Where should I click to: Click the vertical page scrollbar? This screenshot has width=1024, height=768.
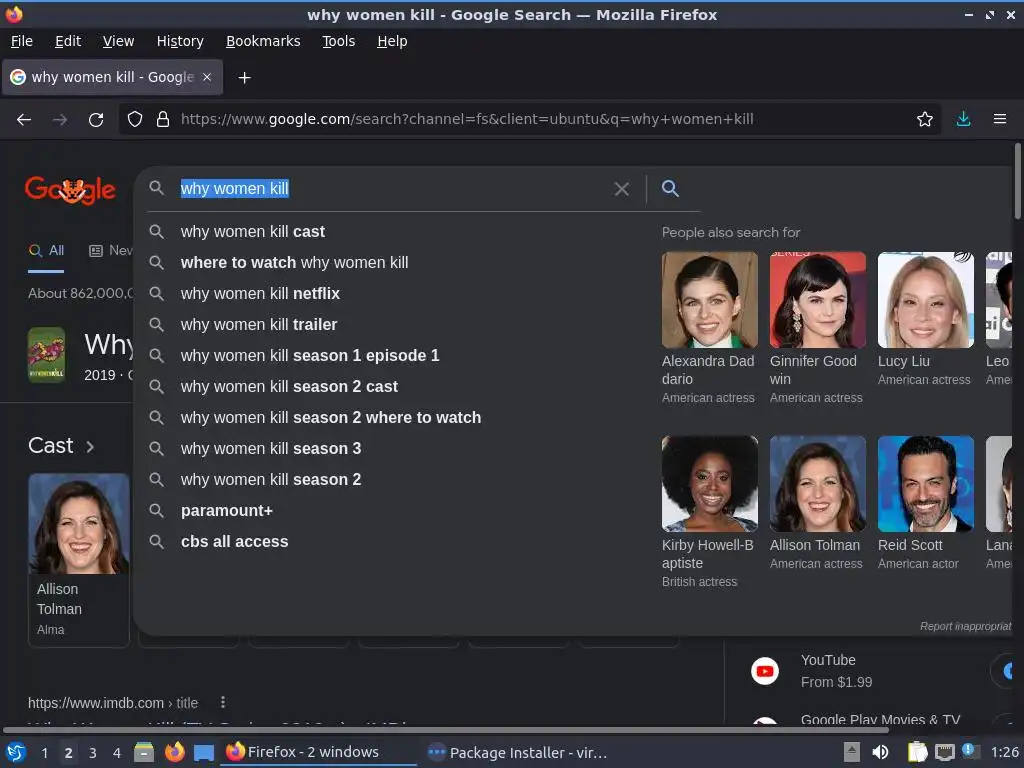tap(1017, 182)
